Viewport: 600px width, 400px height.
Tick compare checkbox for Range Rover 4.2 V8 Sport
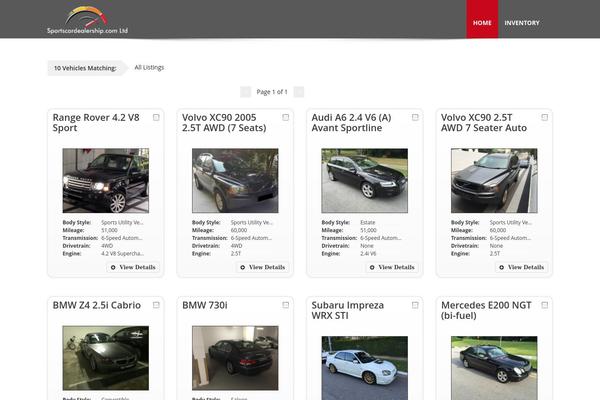(x=156, y=118)
